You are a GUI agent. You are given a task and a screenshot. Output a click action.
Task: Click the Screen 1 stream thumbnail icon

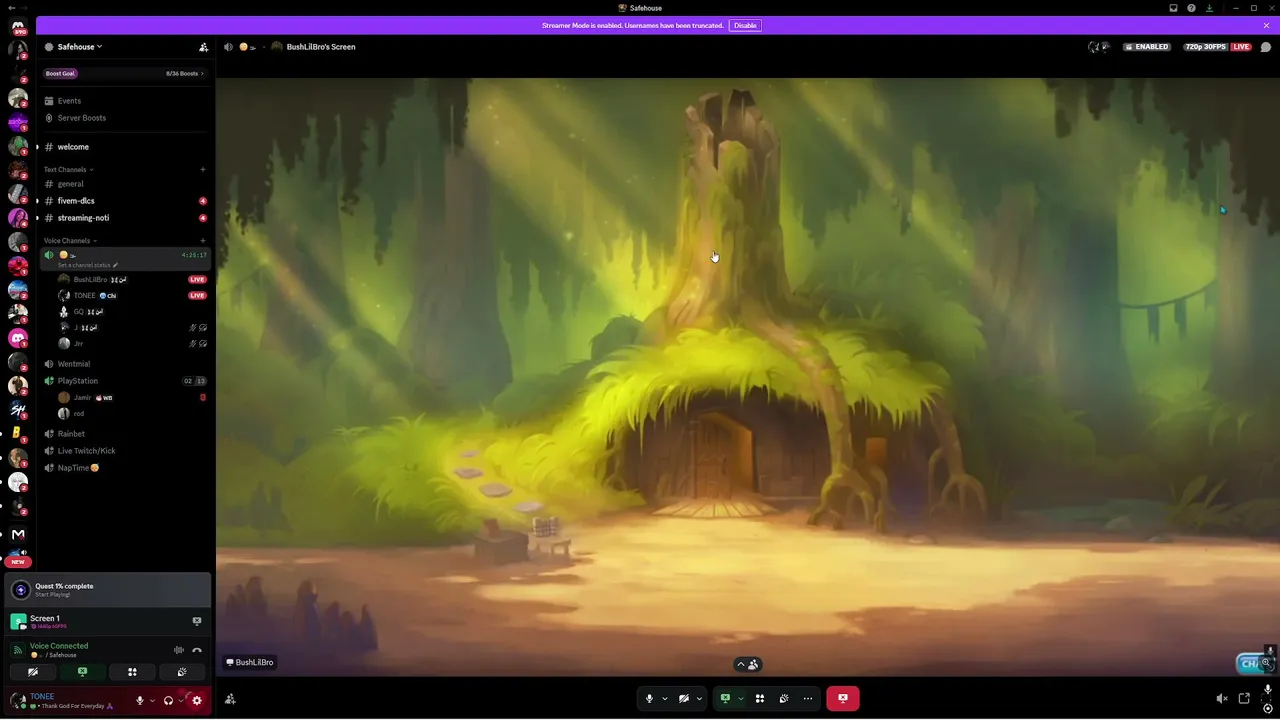click(x=18, y=621)
